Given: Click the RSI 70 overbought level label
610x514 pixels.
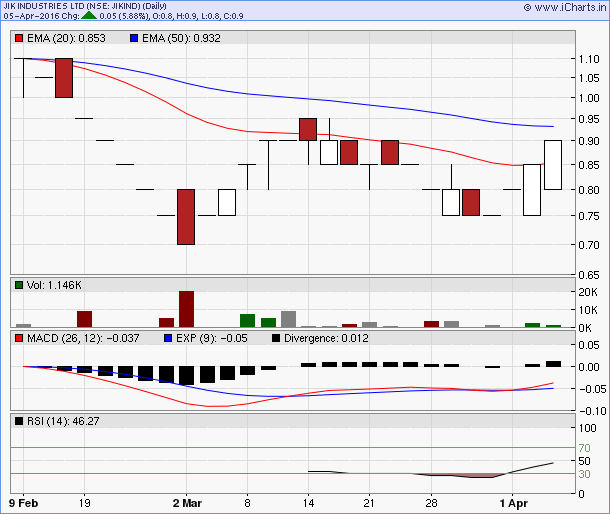Looking at the screenshot, I should (x=584, y=448).
